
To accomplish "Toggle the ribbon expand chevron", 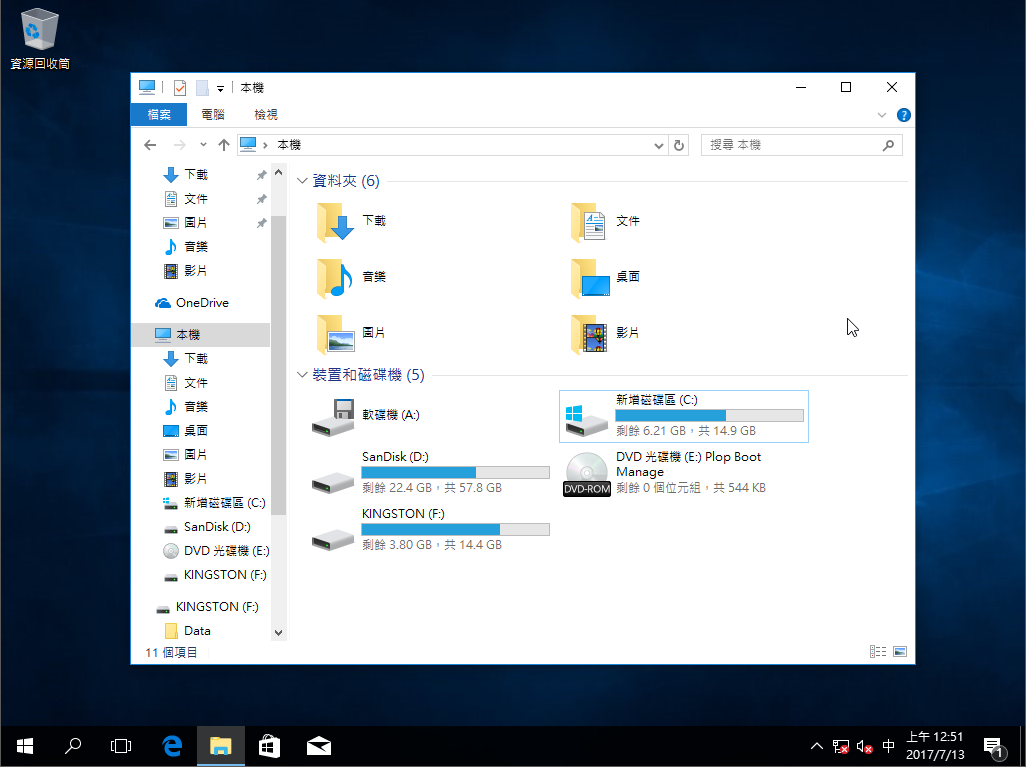I will (x=882, y=115).
